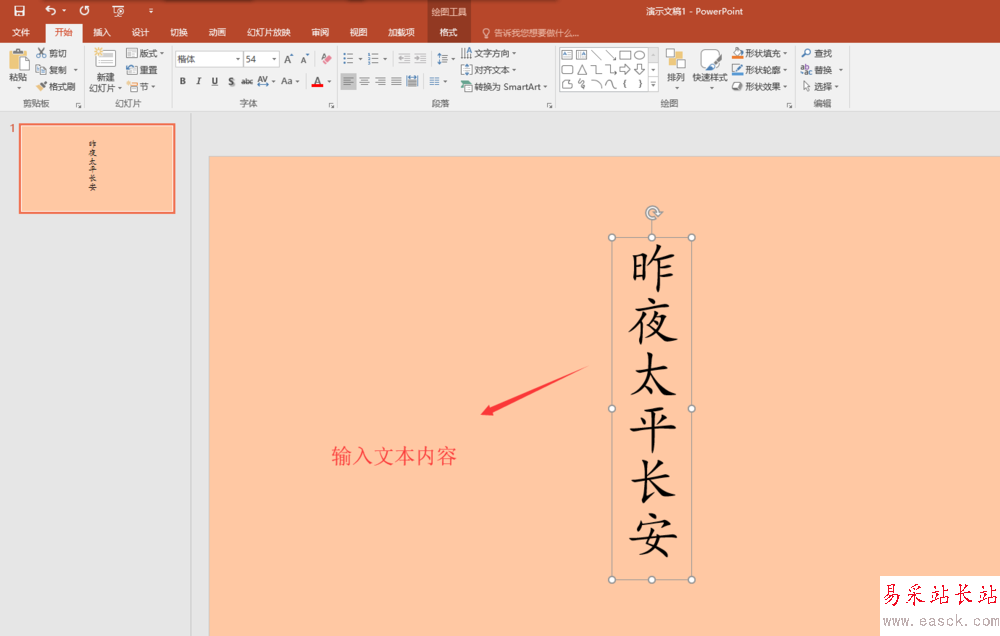Toggle Italic formatting
Viewport: 1000px width, 636px height.
198,81
